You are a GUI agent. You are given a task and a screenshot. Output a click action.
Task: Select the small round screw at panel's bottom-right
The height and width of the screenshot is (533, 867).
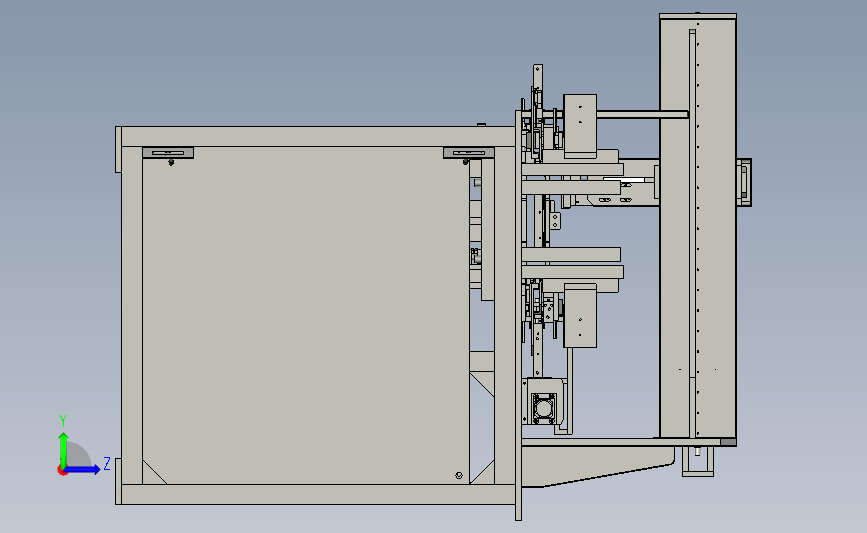tap(459, 475)
